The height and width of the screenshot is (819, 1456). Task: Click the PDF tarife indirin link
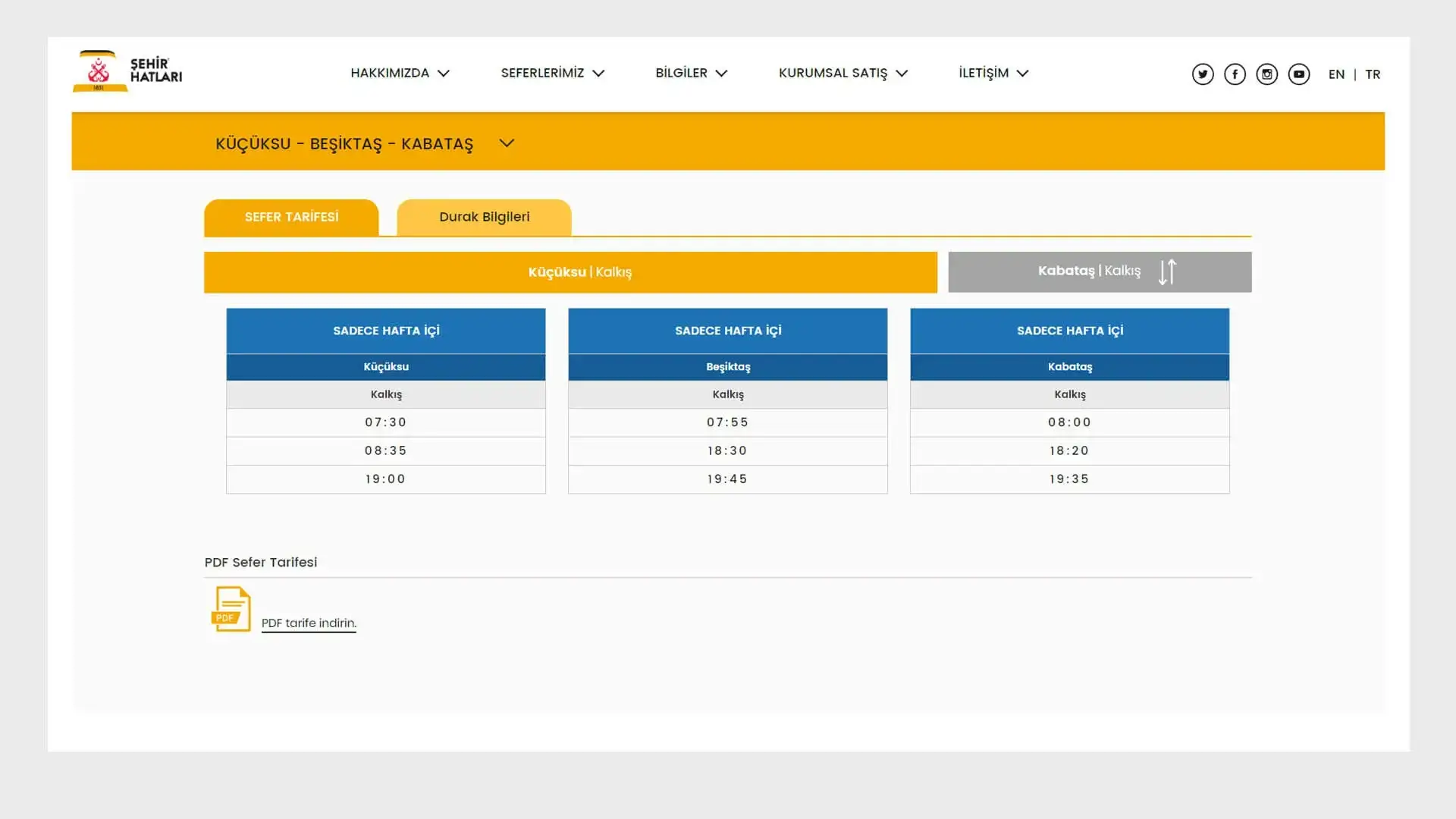point(308,623)
